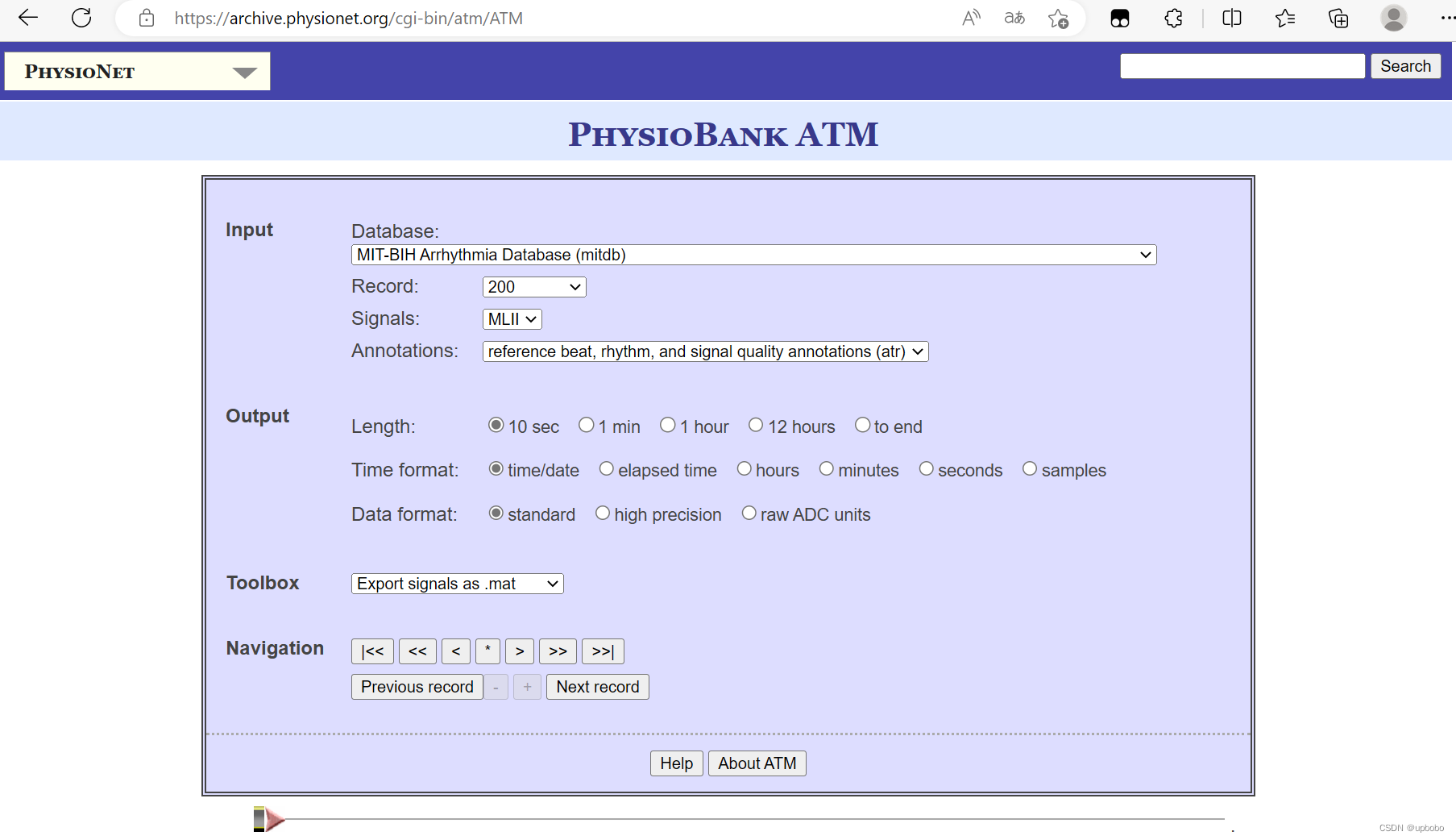This screenshot has width=1456, height=840.
Task: Choose the samples time format
Action: point(1030,468)
